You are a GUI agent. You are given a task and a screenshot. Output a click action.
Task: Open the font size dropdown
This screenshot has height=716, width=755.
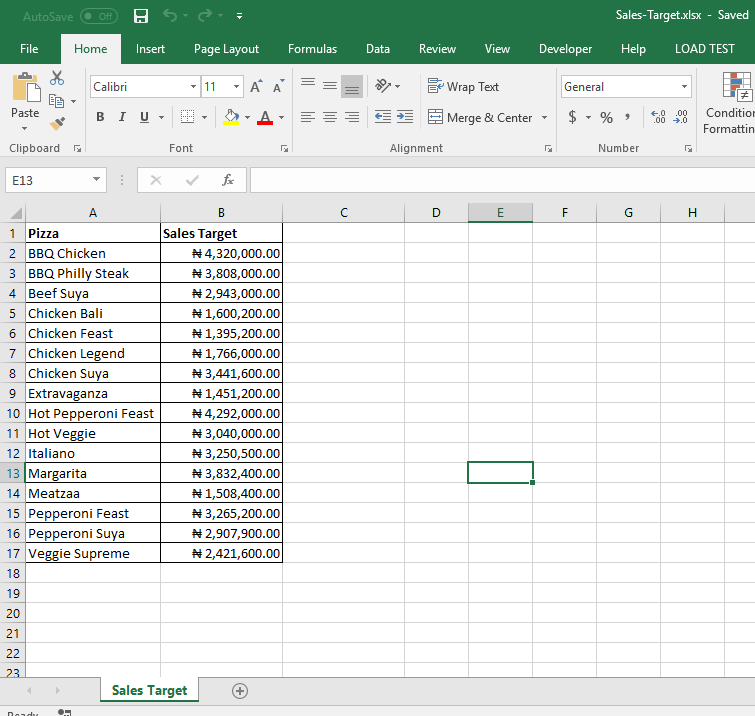pos(236,87)
